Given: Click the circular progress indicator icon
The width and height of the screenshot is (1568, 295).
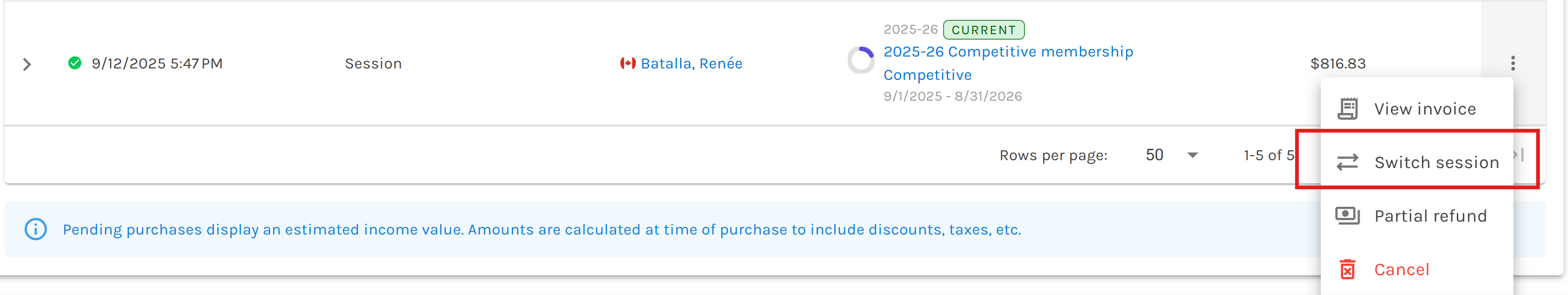Looking at the screenshot, I should click(861, 60).
